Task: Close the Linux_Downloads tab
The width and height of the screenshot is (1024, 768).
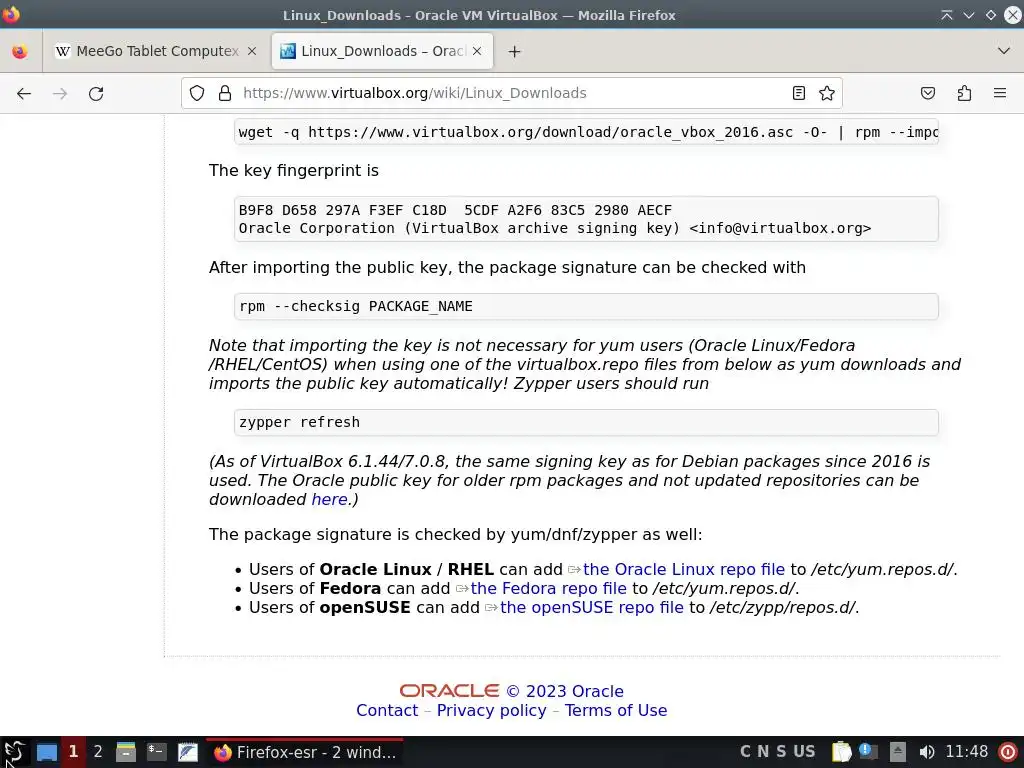Action: pos(477,51)
